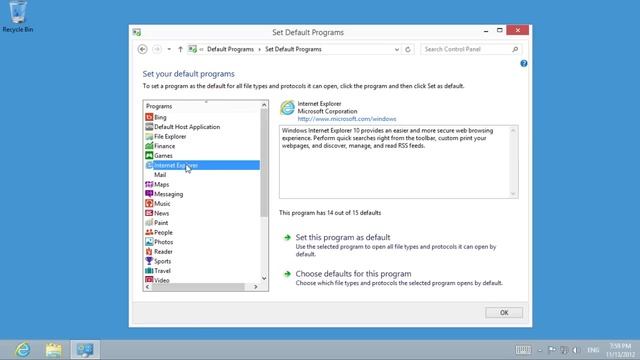The image size is (640, 360).
Task: Open the taskbar clock and date
Action: (x=620, y=350)
